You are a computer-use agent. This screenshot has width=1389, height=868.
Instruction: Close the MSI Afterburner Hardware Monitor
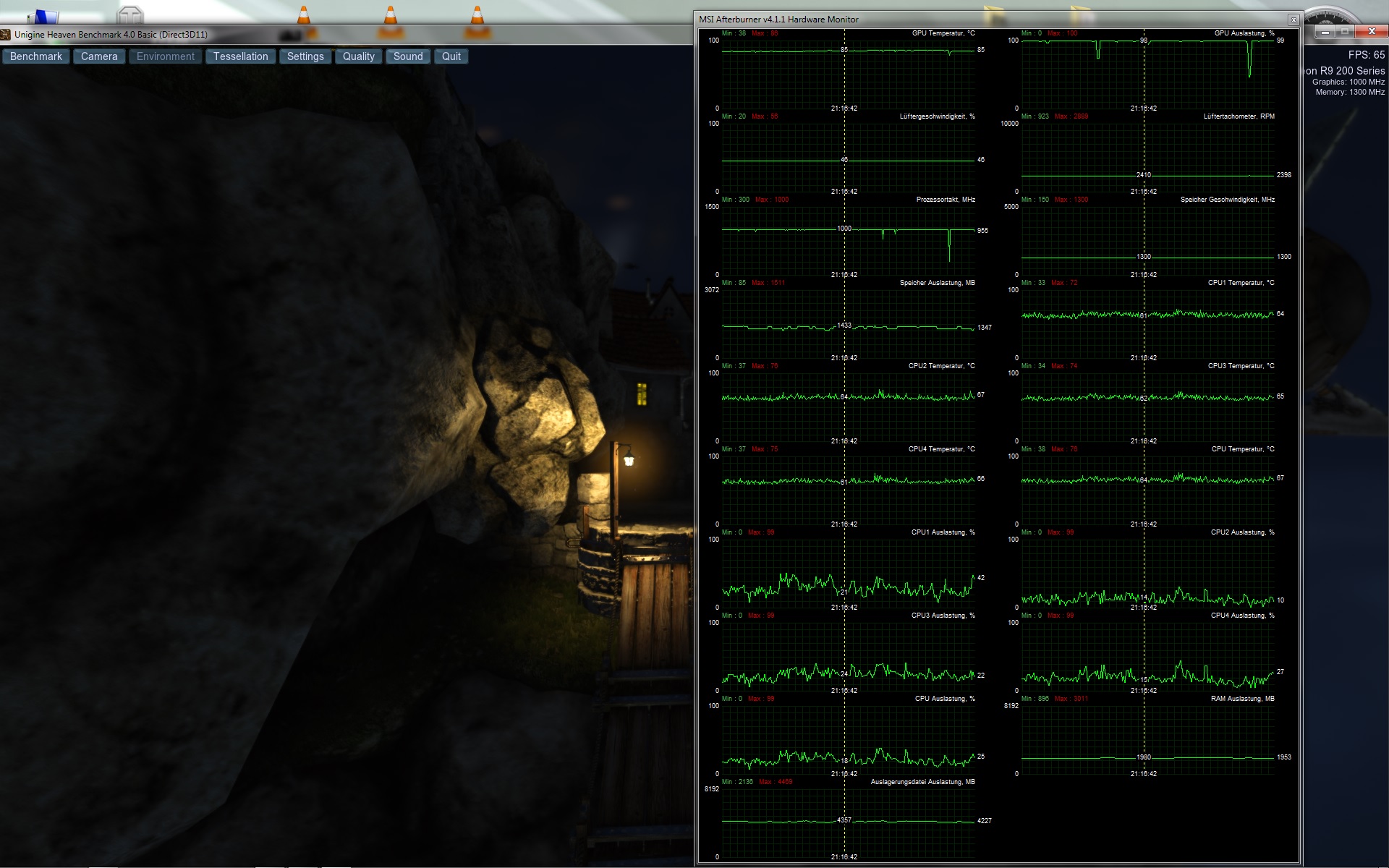tap(1294, 20)
